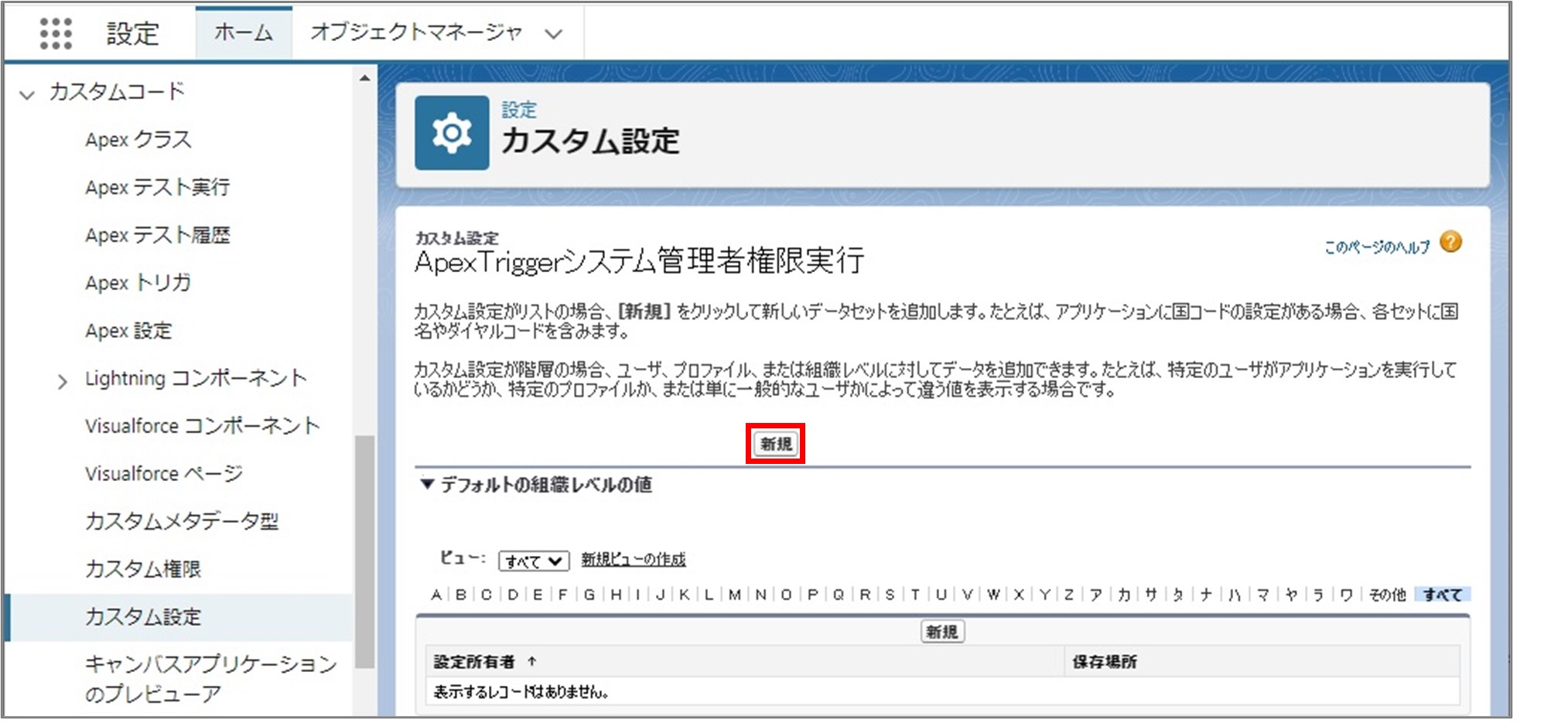
Task: Click the sort arrow beside 設定所有者
Action: click(x=531, y=661)
